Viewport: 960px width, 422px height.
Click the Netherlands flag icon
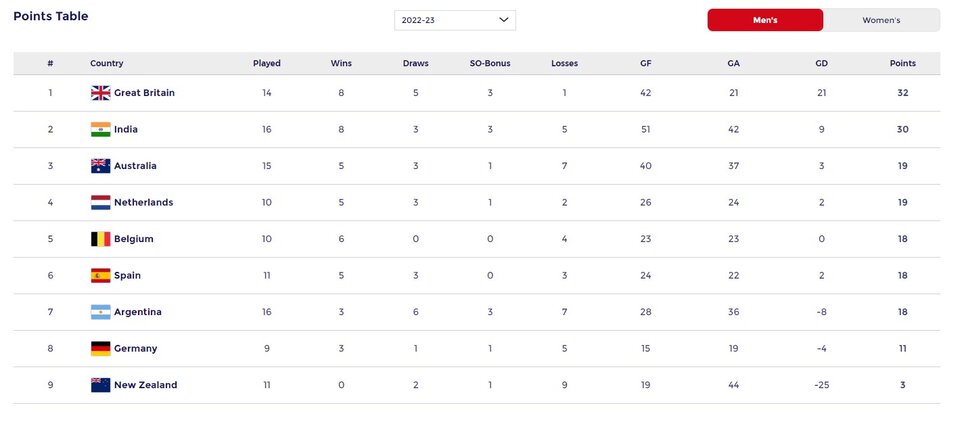click(x=100, y=203)
